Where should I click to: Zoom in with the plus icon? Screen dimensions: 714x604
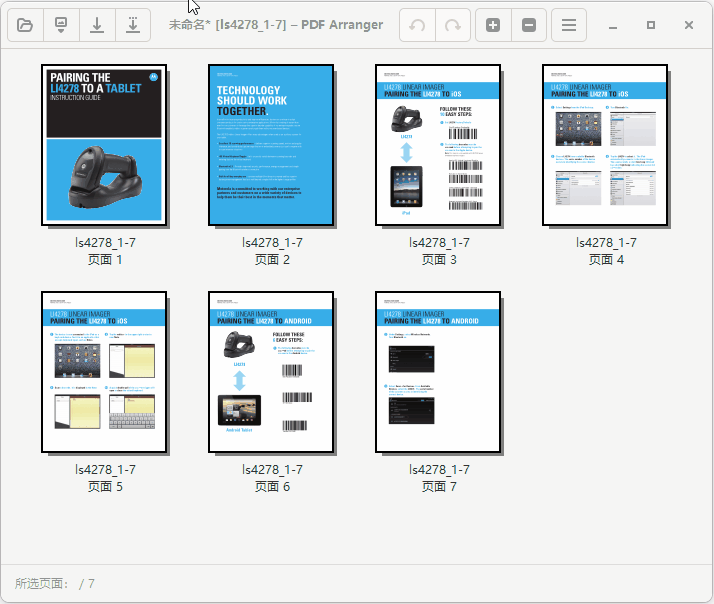click(493, 25)
